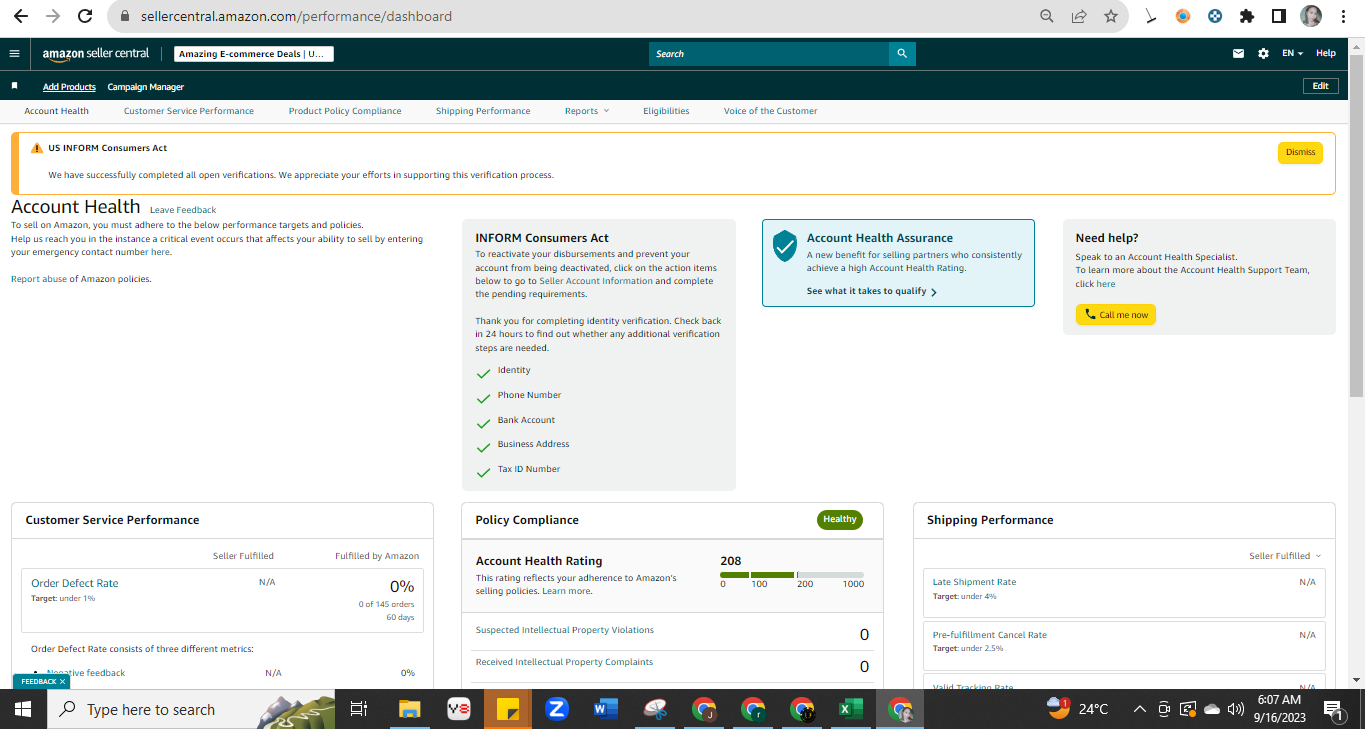Open Excel from the taskbar
Image resolution: width=1365 pixels, height=729 pixels.
[x=851, y=709]
